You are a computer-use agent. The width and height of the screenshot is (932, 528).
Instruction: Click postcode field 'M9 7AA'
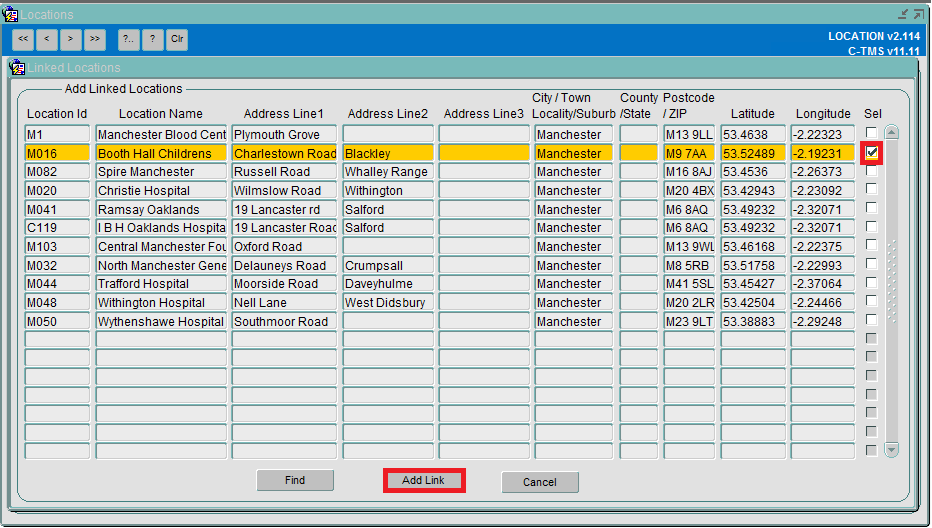coord(689,153)
